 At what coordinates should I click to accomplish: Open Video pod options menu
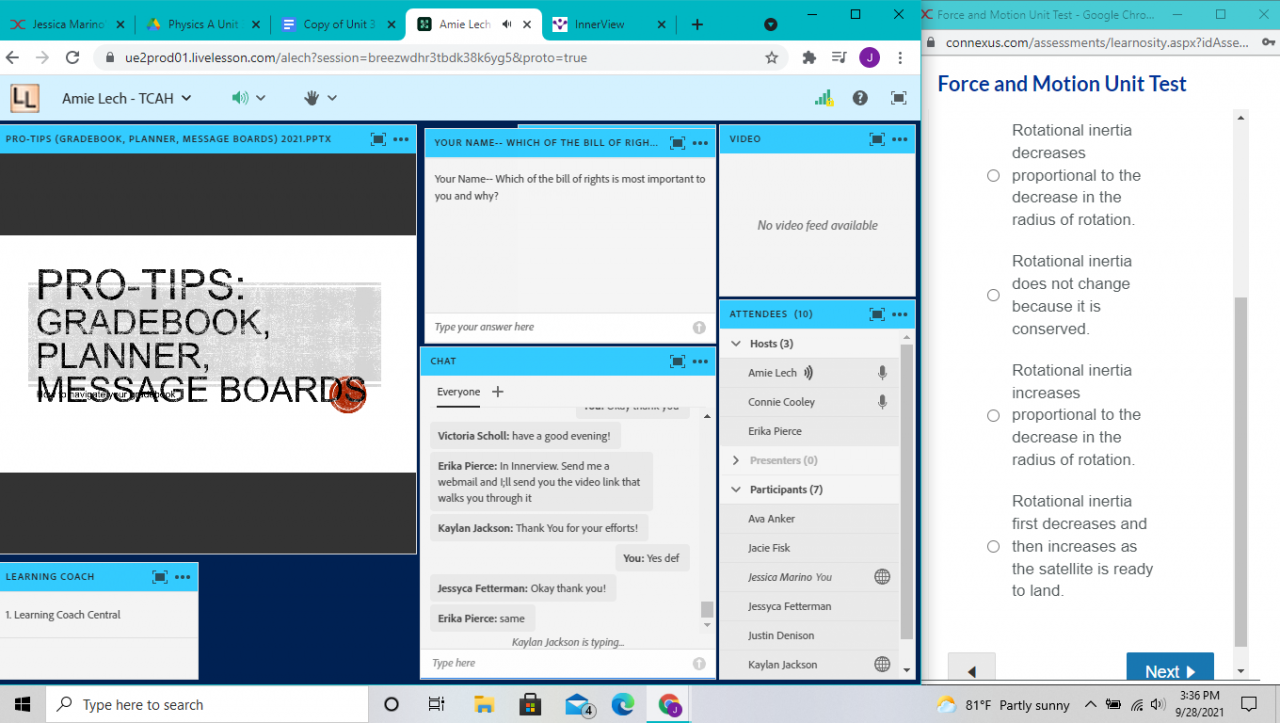[x=900, y=139]
